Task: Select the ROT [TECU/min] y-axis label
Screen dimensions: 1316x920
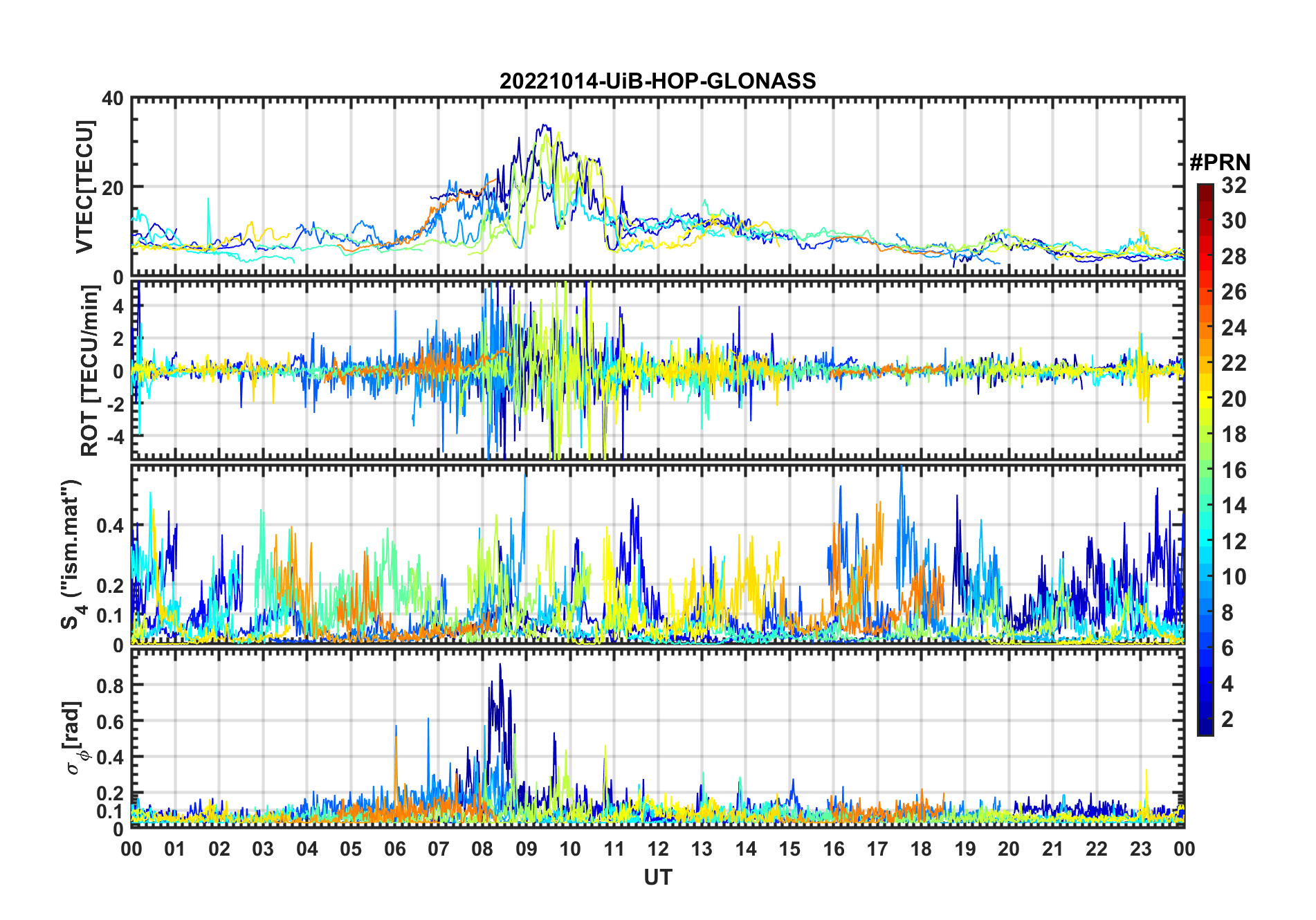Action: (89, 371)
